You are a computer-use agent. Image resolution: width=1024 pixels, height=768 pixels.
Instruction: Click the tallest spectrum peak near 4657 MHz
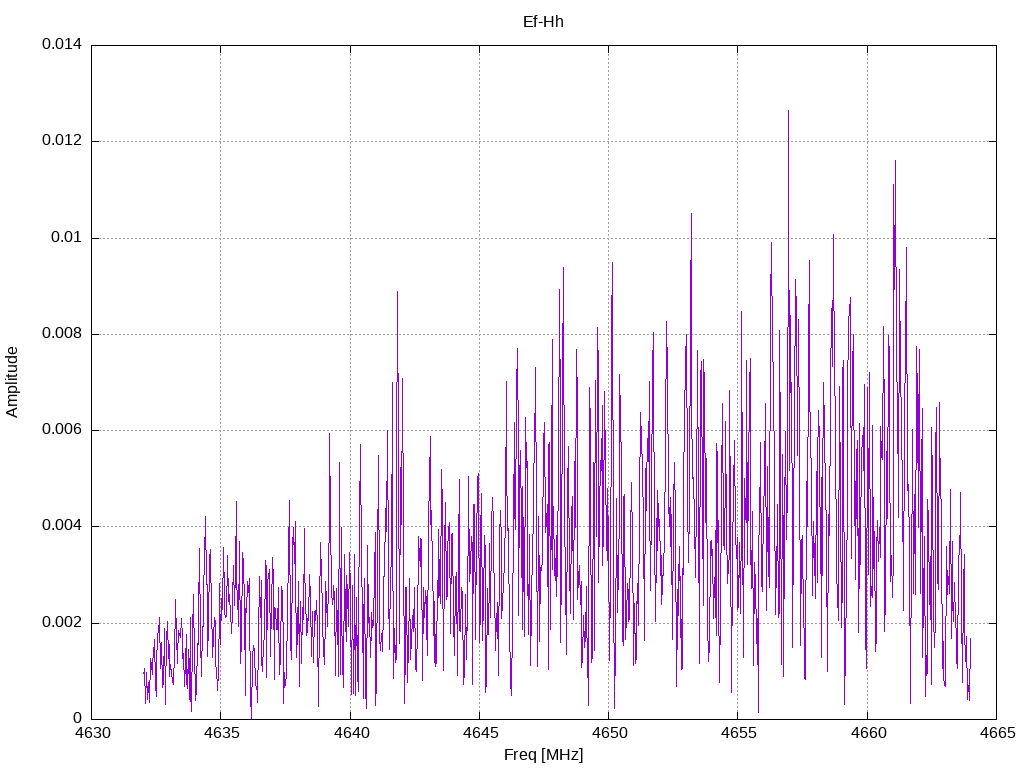click(788, 111)
